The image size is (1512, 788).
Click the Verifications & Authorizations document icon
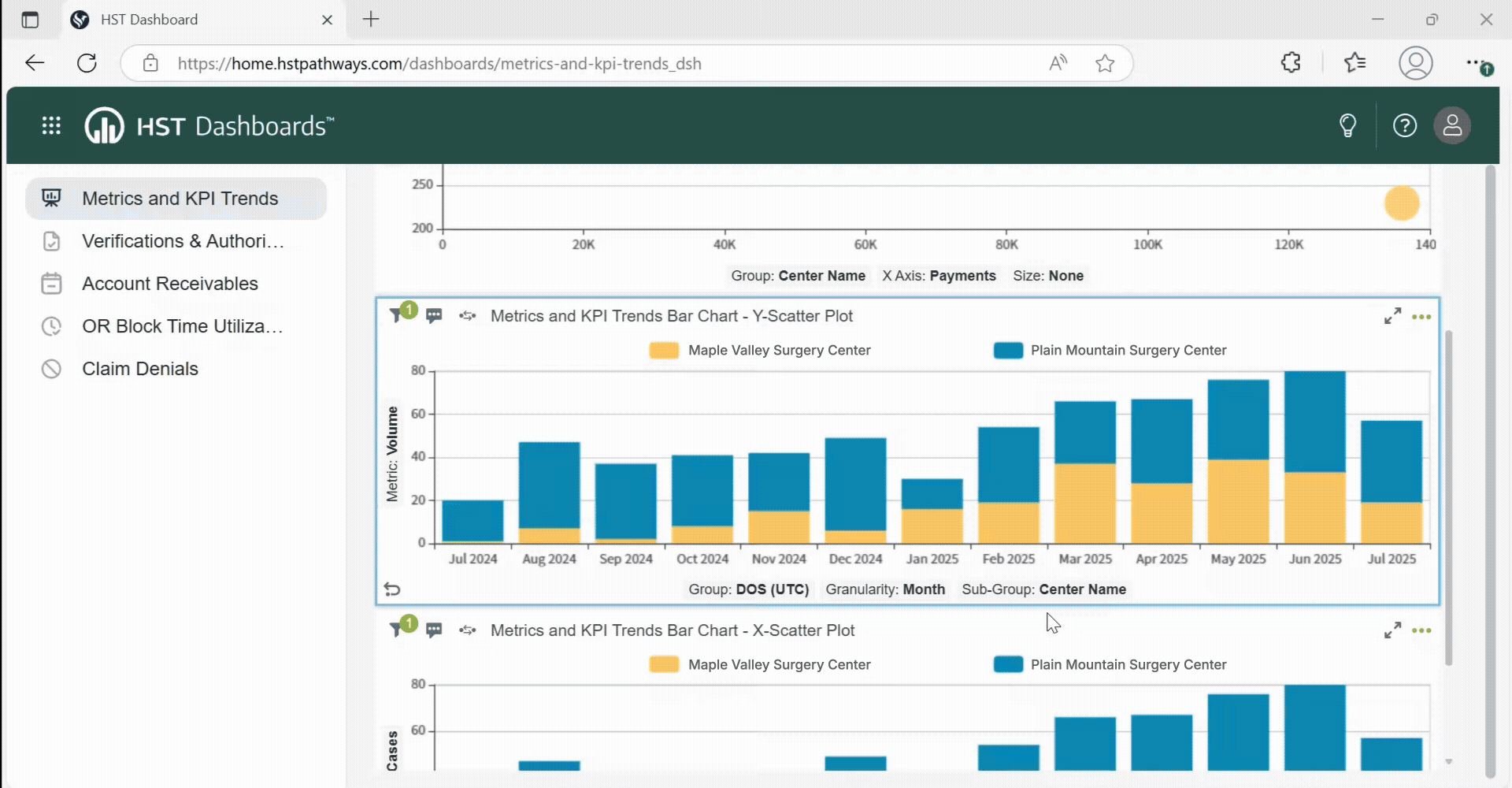click(x=51, y=241)
